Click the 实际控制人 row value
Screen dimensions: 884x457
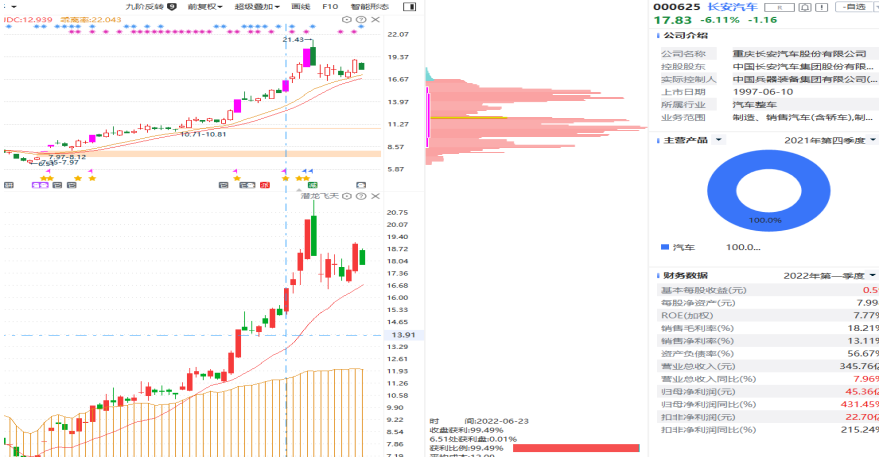coord(805,79)
